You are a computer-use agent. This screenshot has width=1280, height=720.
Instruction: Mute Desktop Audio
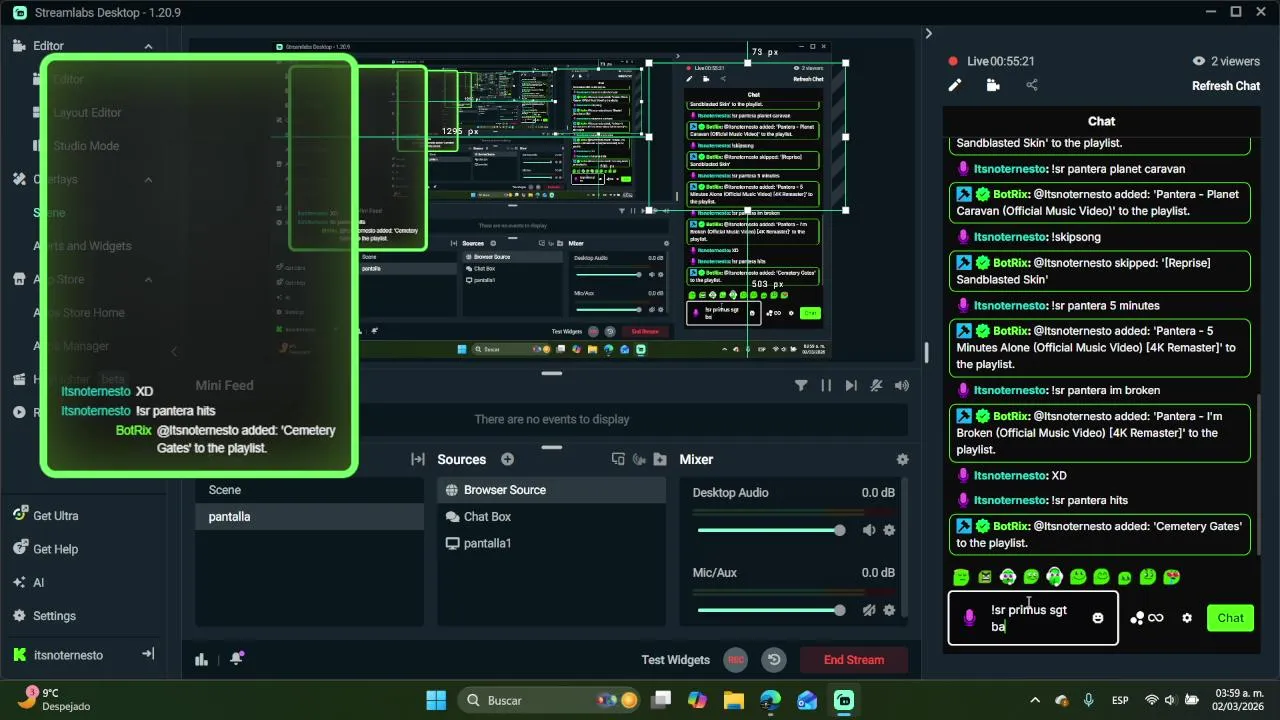869,531
